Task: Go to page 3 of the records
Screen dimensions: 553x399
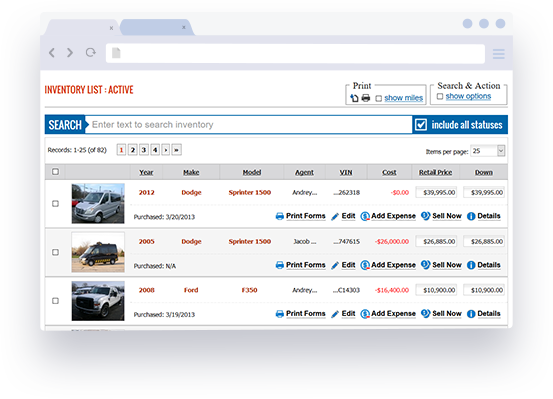Action: tap(144, 150)
